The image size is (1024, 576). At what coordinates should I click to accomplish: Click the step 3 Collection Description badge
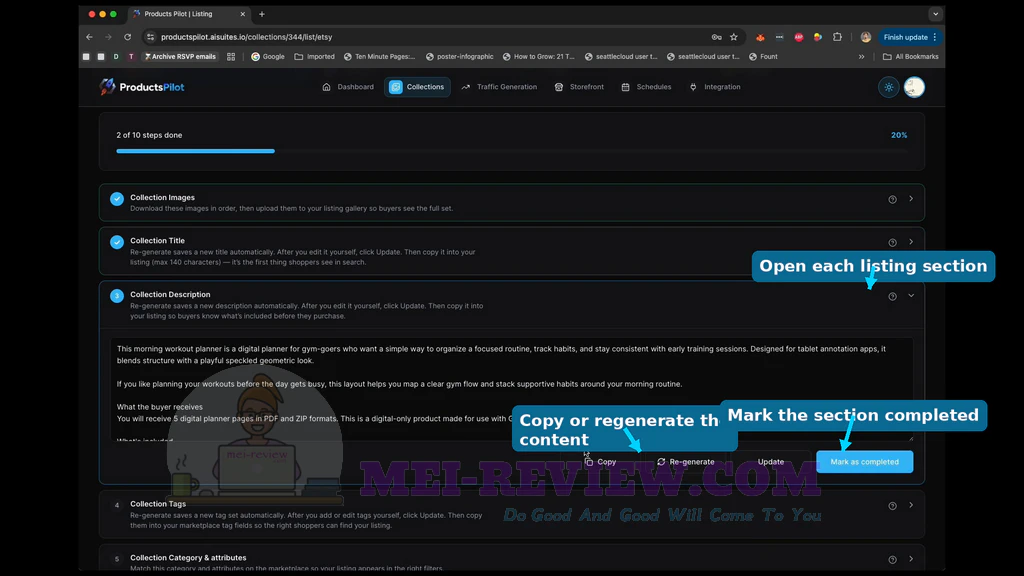[117, 296]
